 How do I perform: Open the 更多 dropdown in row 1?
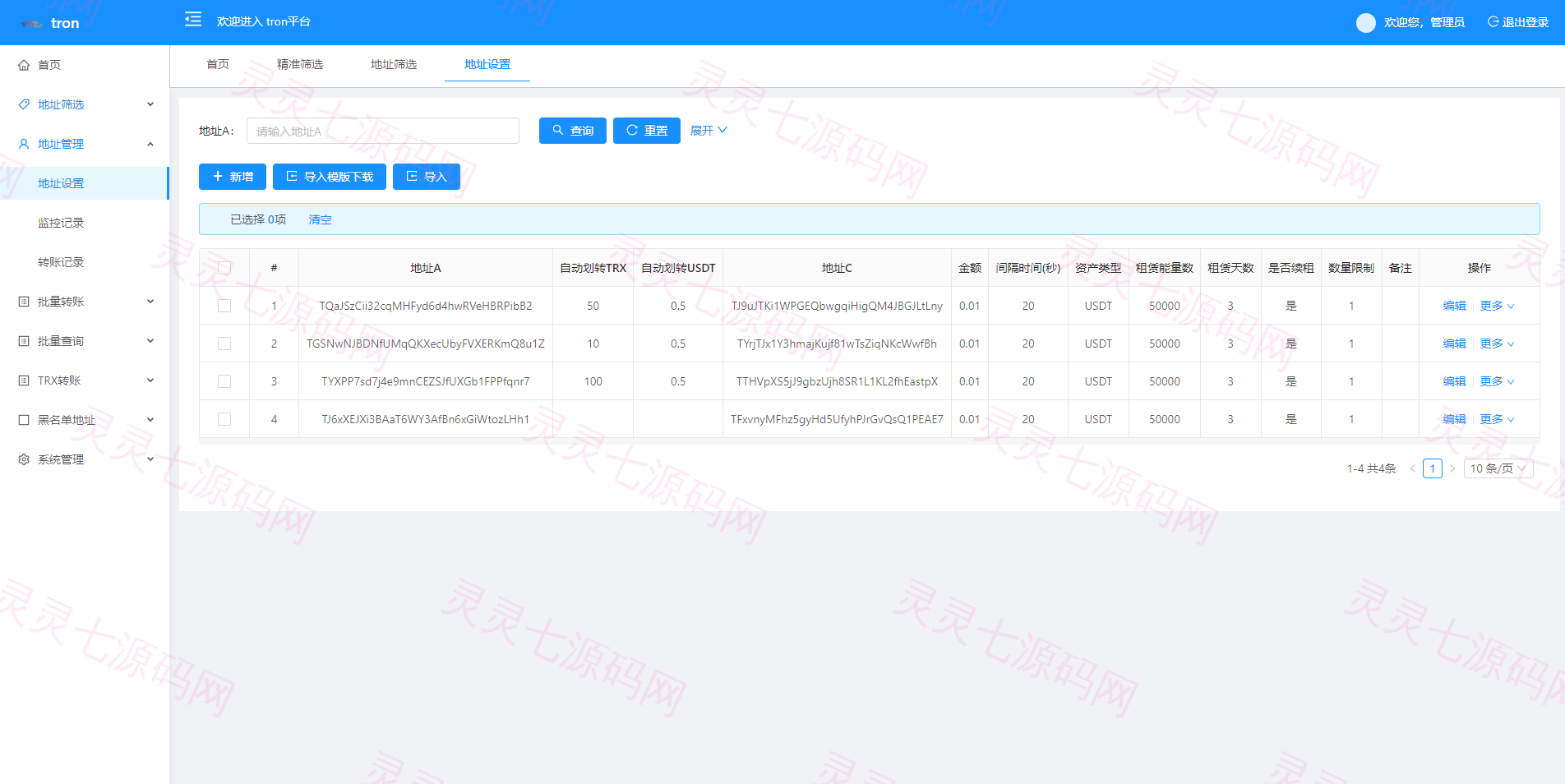pyautogui.click(x=1497, y=306)
